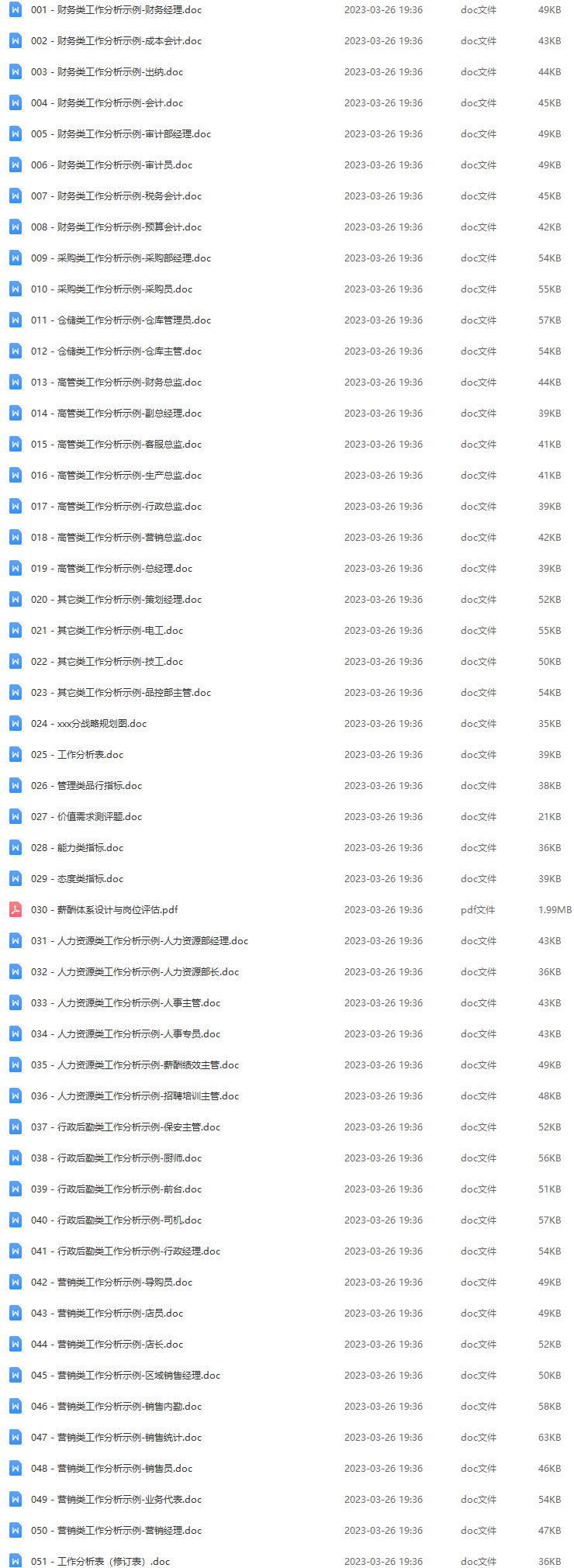Select file 012 仓储类工作分析示例-仓库主管.doc
The image size is (574, 1568).
pyautogui.click(x=116, y=351)
